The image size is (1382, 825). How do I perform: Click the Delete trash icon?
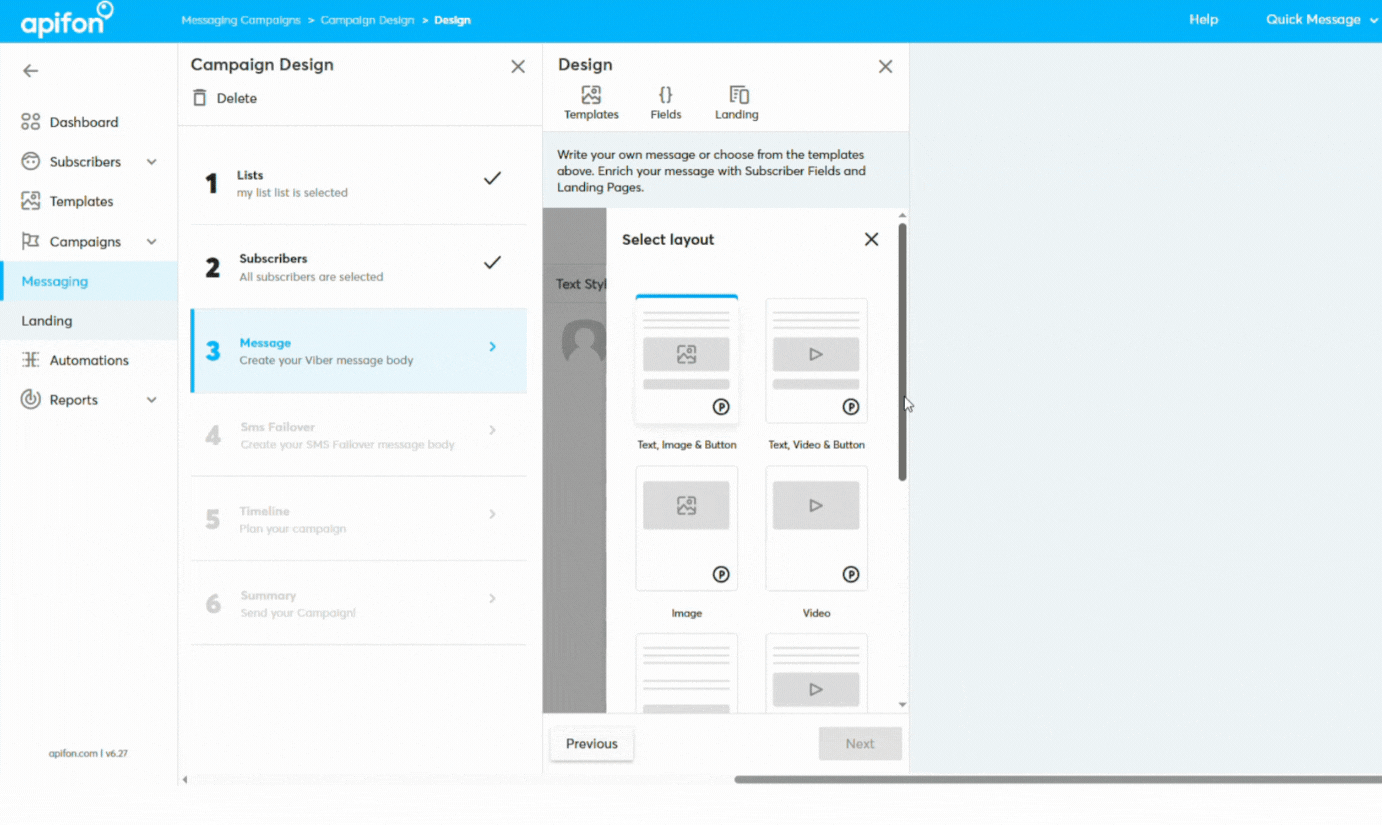pyautogui.click(x=200, y=98)
